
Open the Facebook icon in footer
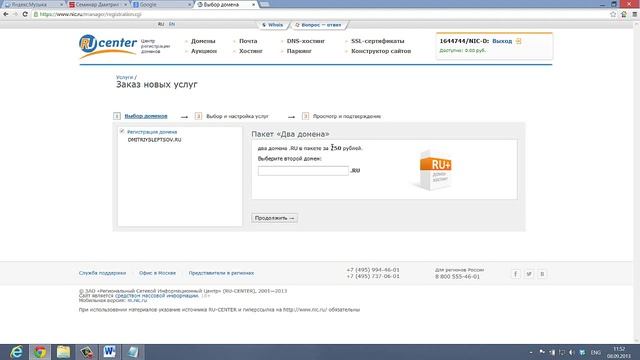click(x=516, y=274)
